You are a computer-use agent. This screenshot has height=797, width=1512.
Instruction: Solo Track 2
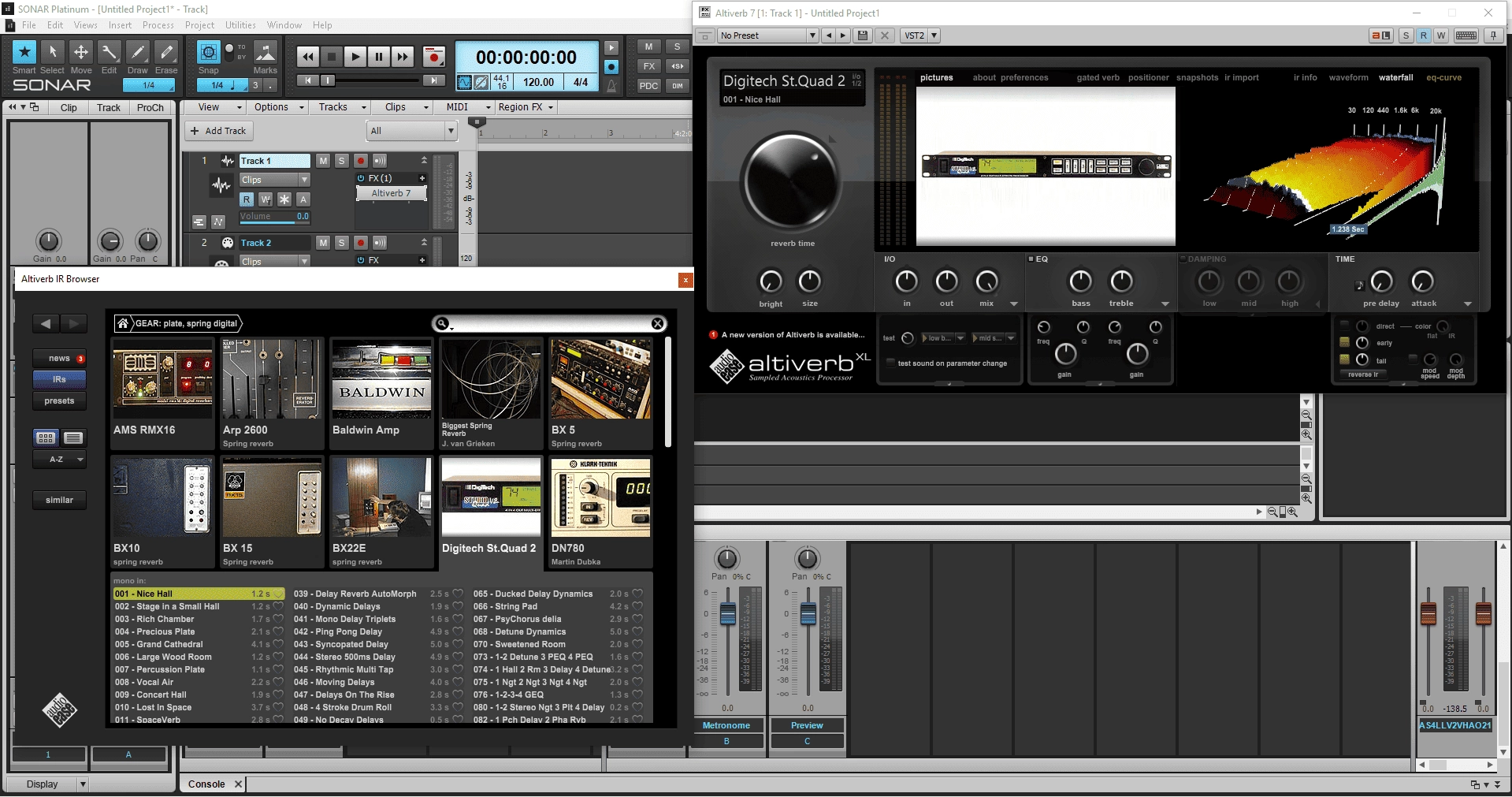341,243
